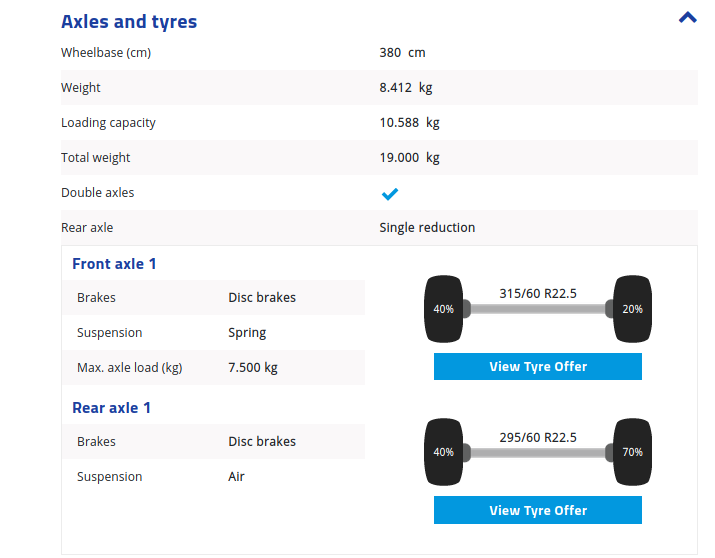Collapse the Axles and tyres section chevron
This screenshot has width=715, height=558.
click(x=687, y=18)
